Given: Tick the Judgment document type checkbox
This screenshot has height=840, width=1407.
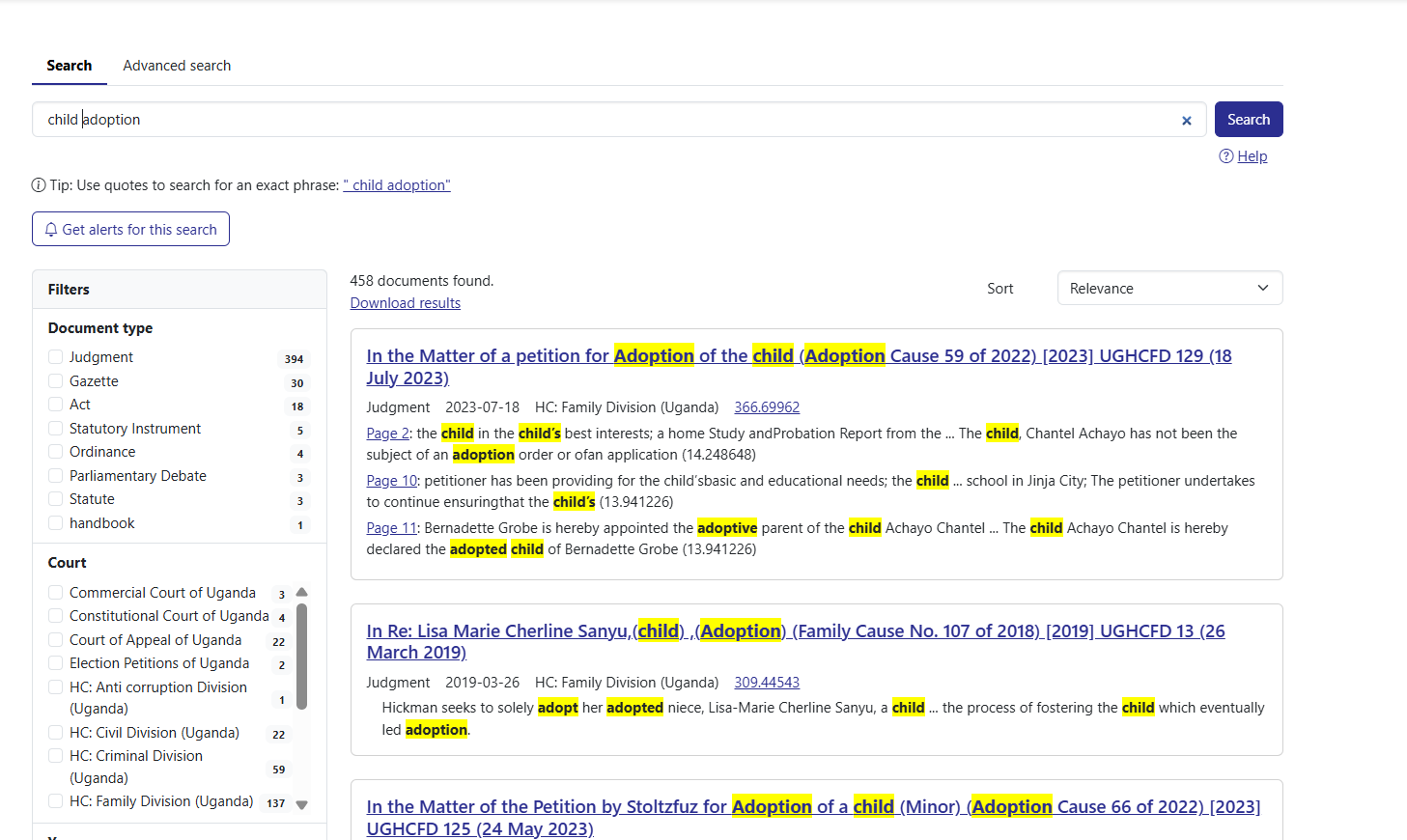Looking at the screenshot, I should [56, 357].
